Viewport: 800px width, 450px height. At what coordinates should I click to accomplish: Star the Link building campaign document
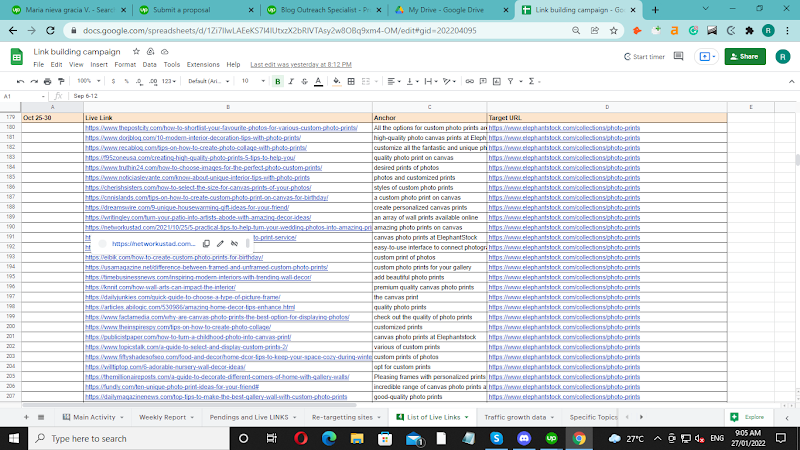point(136,52)
